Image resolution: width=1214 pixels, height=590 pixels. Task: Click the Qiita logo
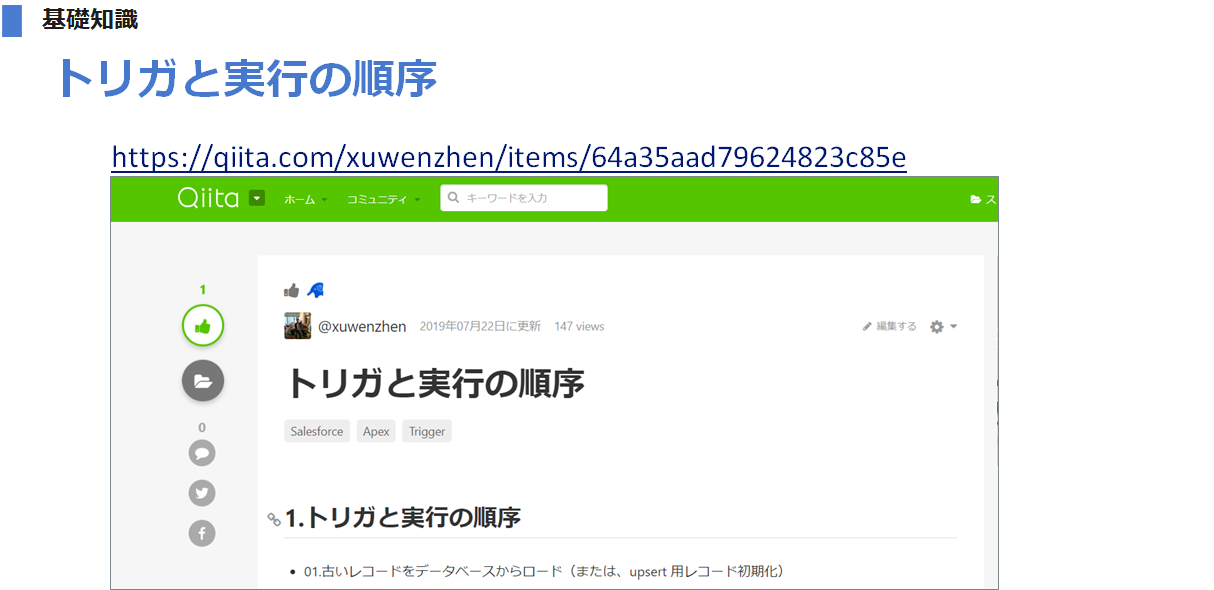208,198
